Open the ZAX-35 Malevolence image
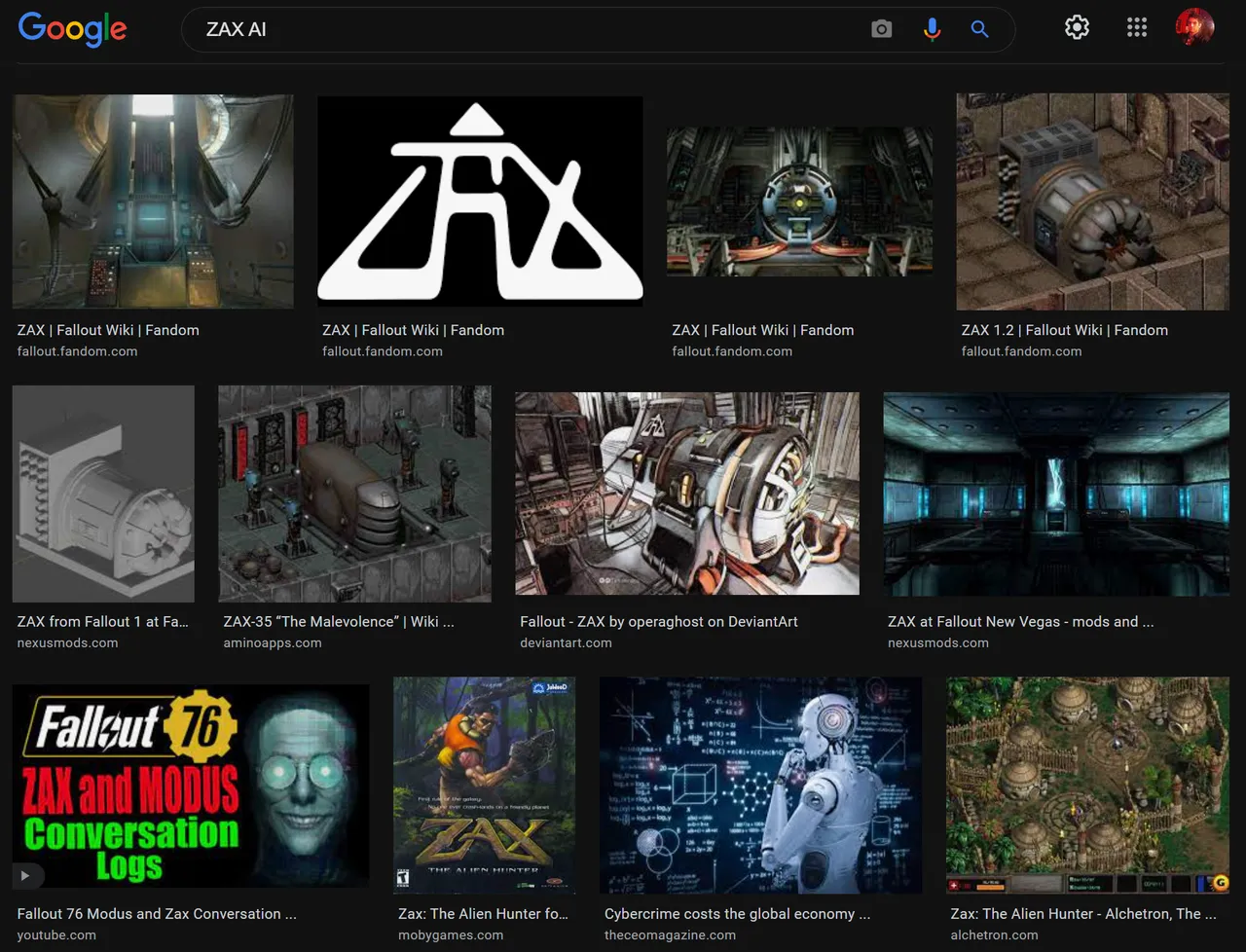The height and width of the screenshot is (952, 1246). 354,494
